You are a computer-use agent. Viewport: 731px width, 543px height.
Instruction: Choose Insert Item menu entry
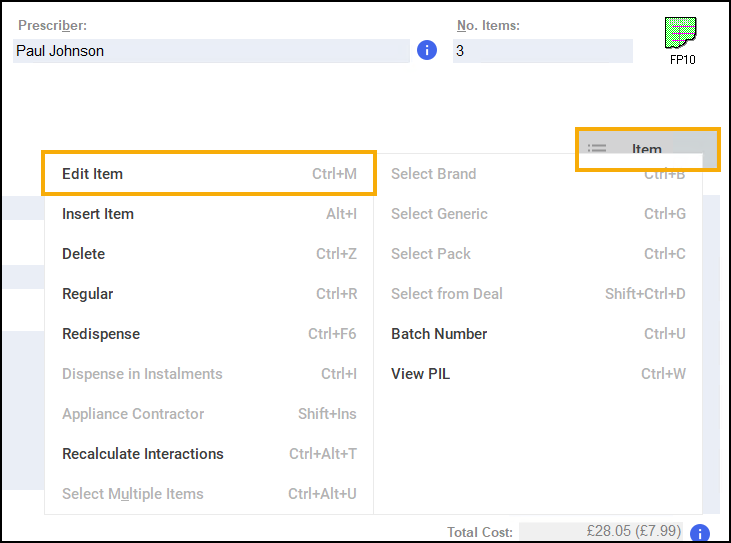point(208,214)
